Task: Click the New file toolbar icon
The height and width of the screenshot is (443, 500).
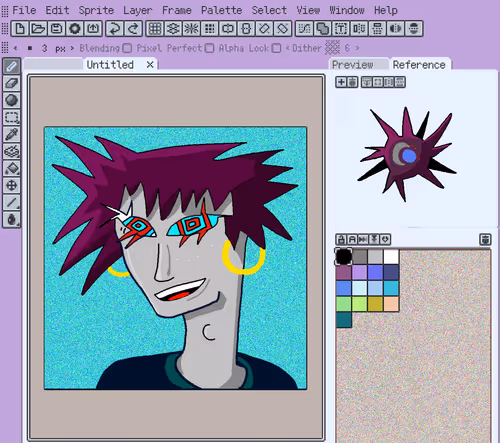Action: (20, 29)
